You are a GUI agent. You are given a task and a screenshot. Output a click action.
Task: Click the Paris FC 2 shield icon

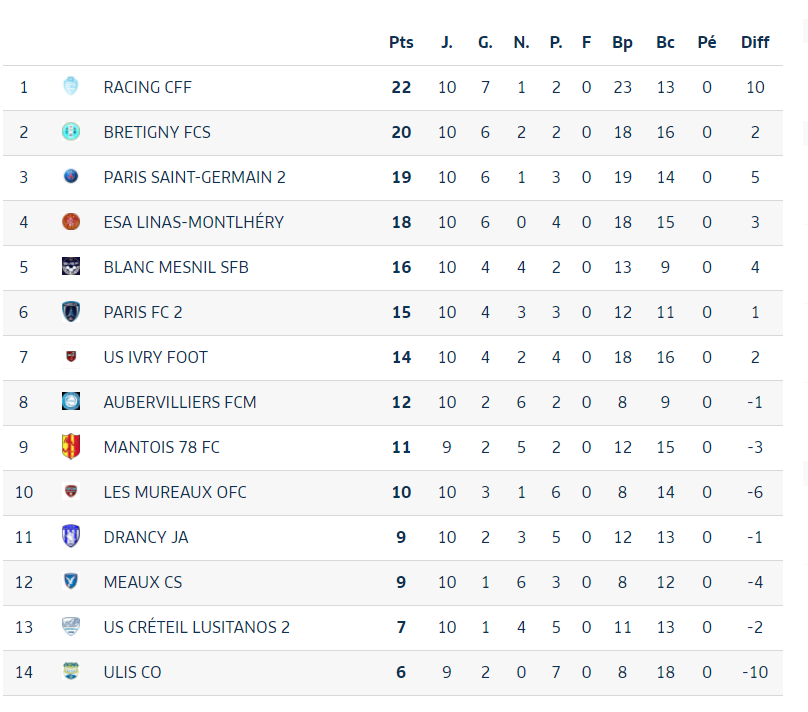coord(71,312)
